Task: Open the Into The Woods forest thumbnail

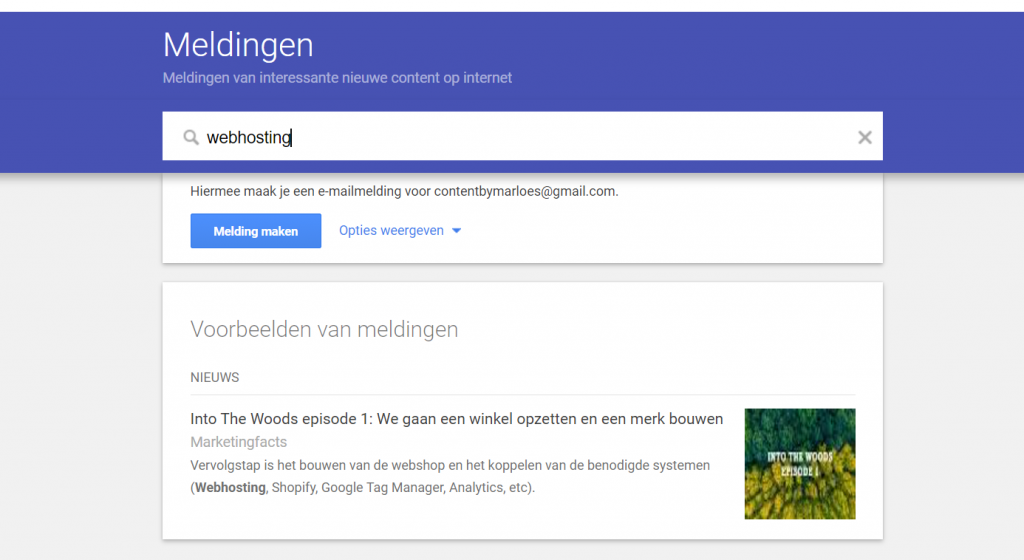Action: coord(799,463)
